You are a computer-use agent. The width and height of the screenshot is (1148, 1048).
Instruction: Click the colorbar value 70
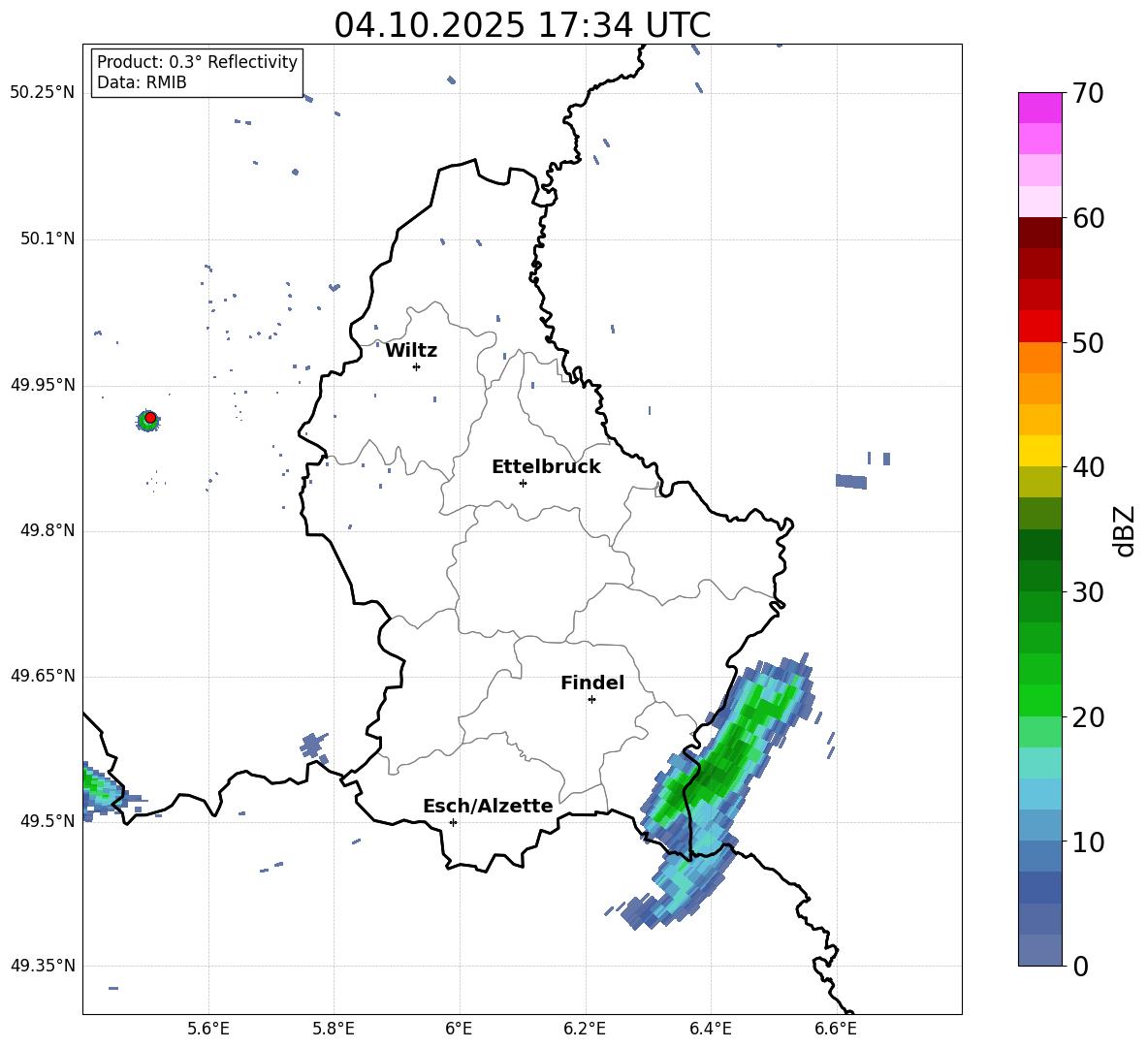(x=1089, y=94)
